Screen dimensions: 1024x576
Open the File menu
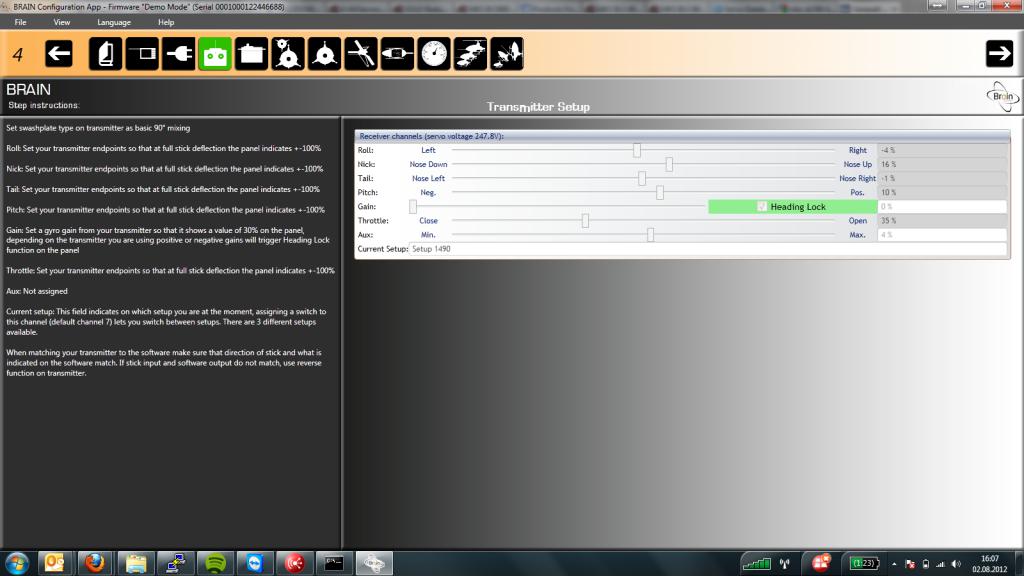20,22
